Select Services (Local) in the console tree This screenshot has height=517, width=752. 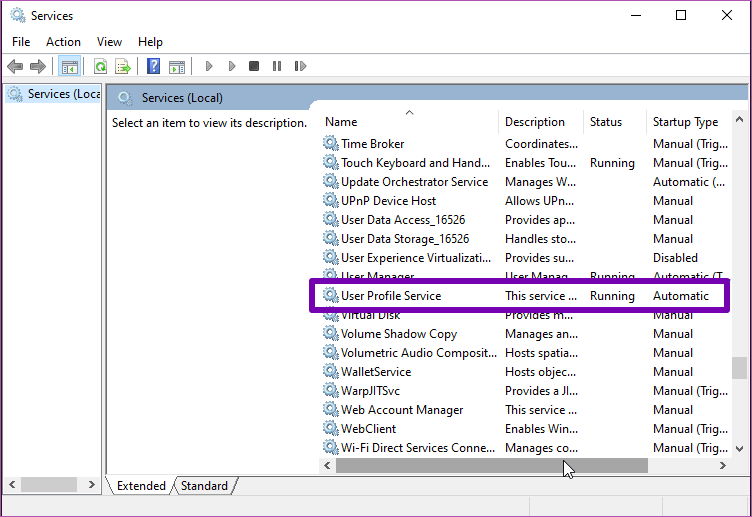tap(56, 94)
